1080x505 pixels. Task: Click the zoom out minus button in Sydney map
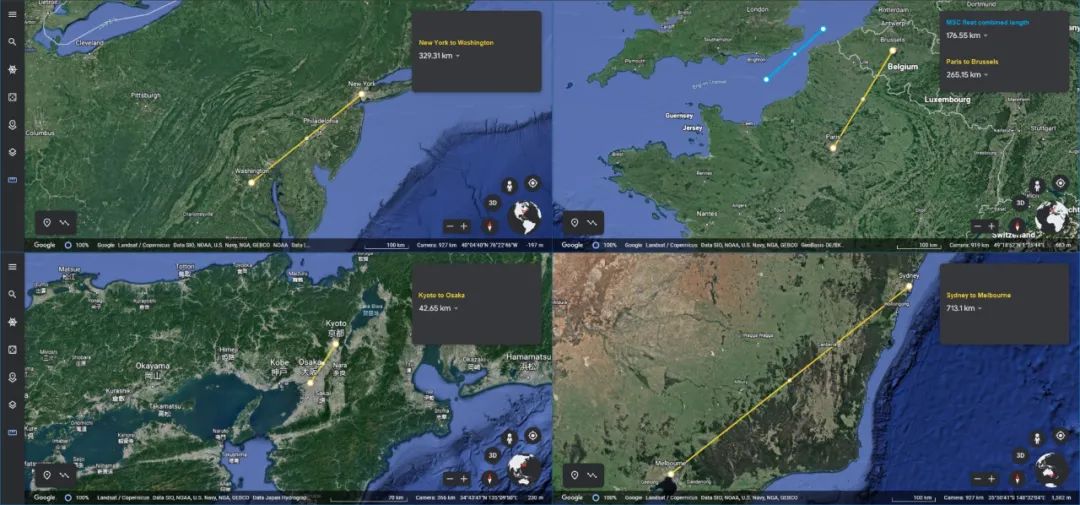tap(977, 479)
